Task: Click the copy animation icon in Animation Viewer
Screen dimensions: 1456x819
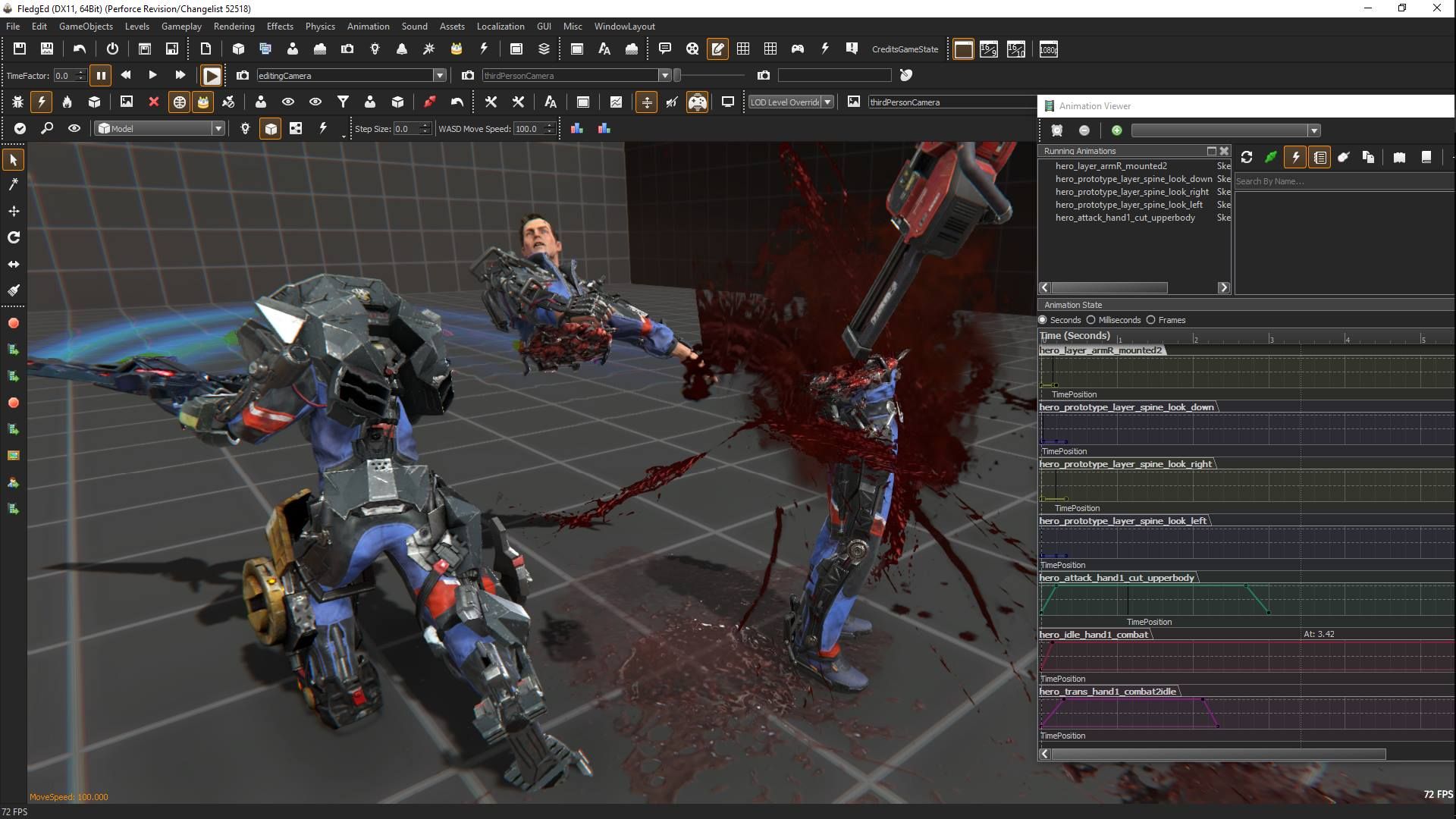Action: (1369, 157)
